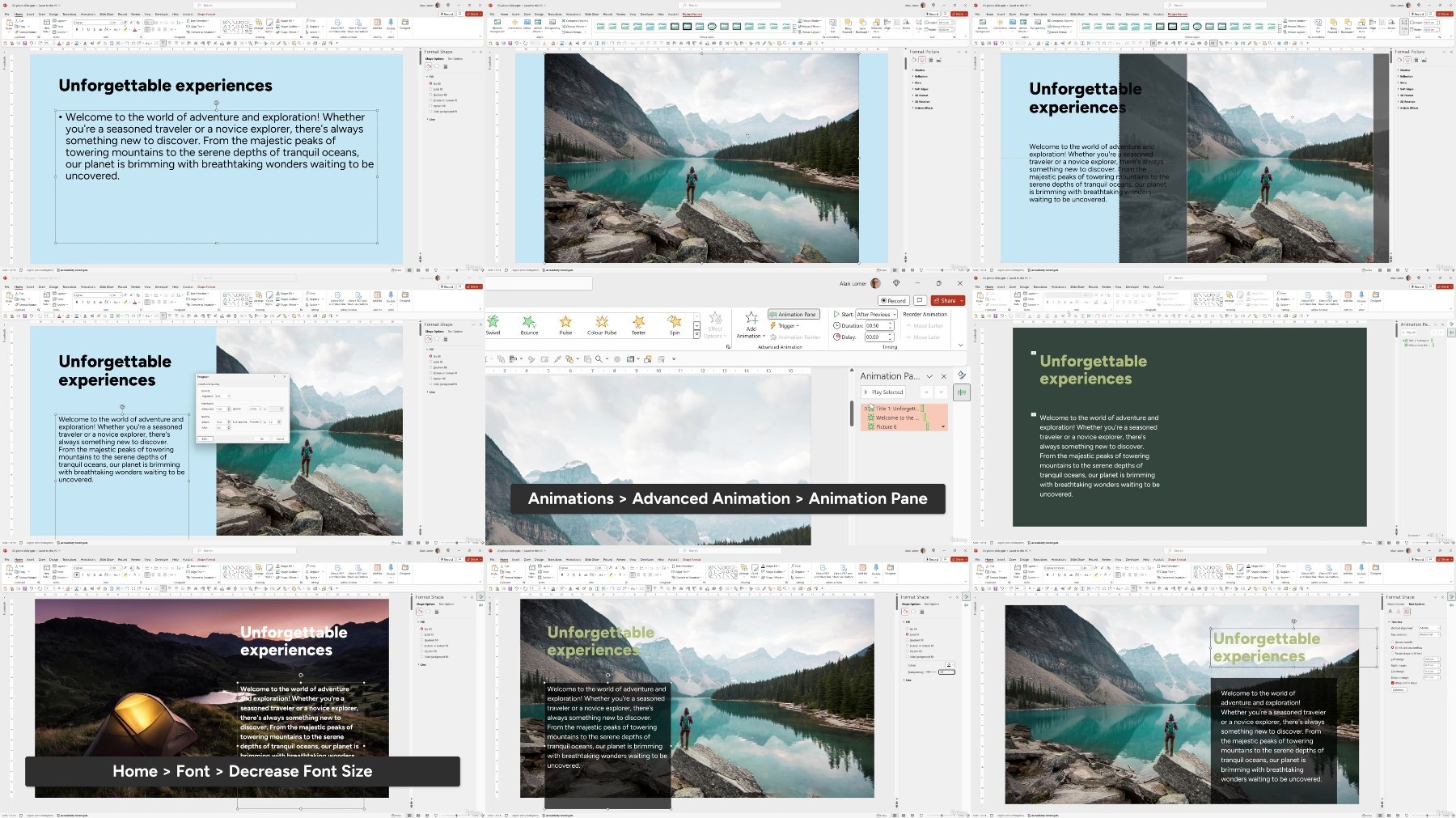Click the Delay 00.00 field
This screenshot has width=1456, height=818.
tap(878, 337)
